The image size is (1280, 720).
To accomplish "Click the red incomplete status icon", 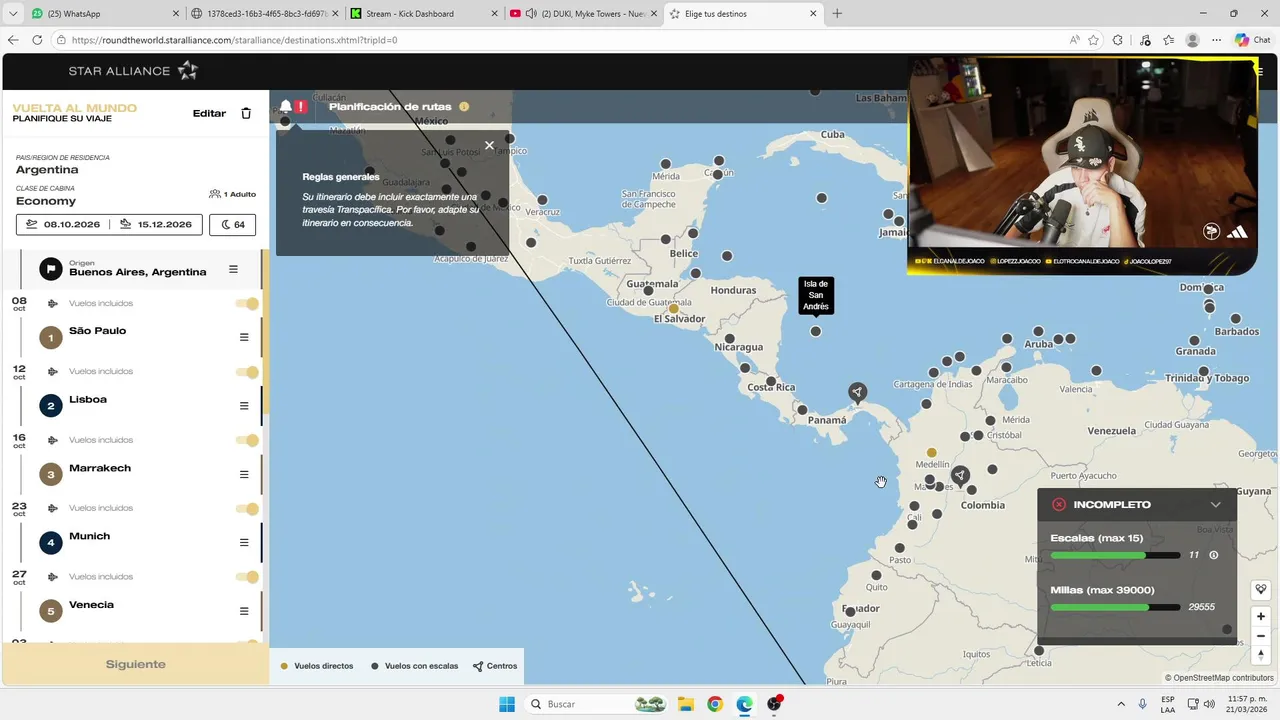I will (x=1059, y=505).
